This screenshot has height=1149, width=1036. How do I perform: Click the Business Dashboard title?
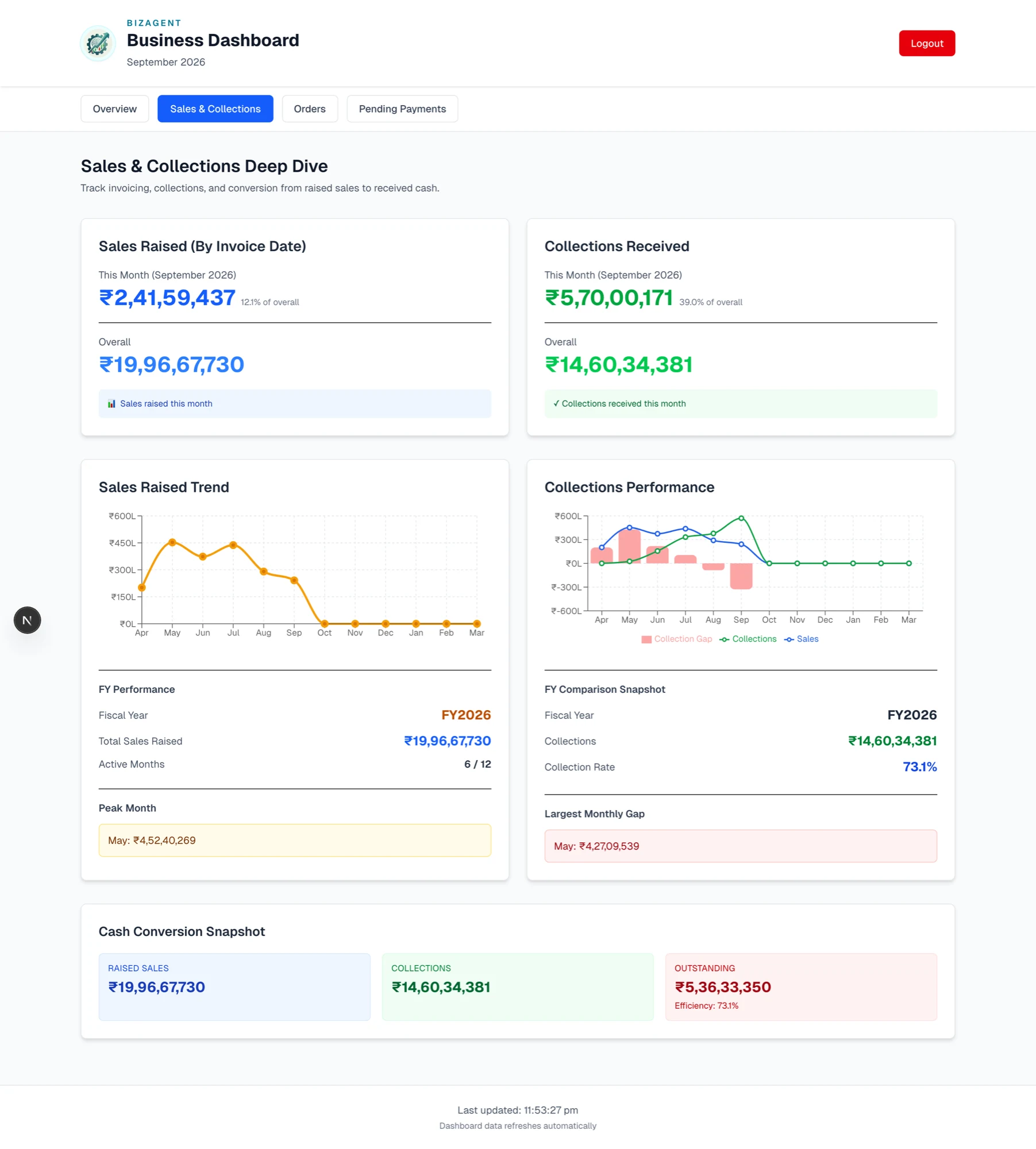coord(213,40)
